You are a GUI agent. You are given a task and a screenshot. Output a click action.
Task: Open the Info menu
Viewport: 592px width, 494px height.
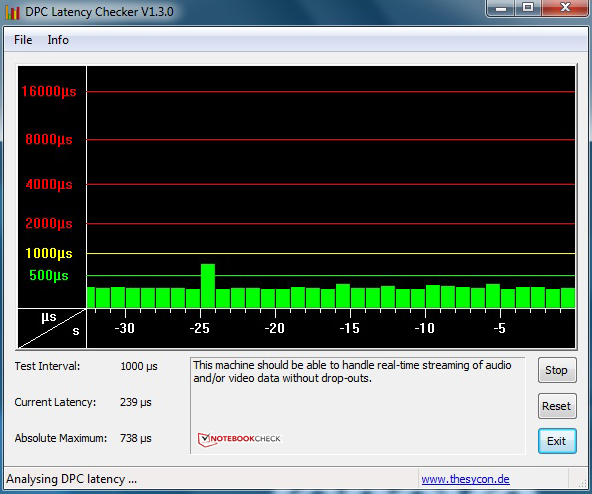pyautogui.click(x=58, y=40)
